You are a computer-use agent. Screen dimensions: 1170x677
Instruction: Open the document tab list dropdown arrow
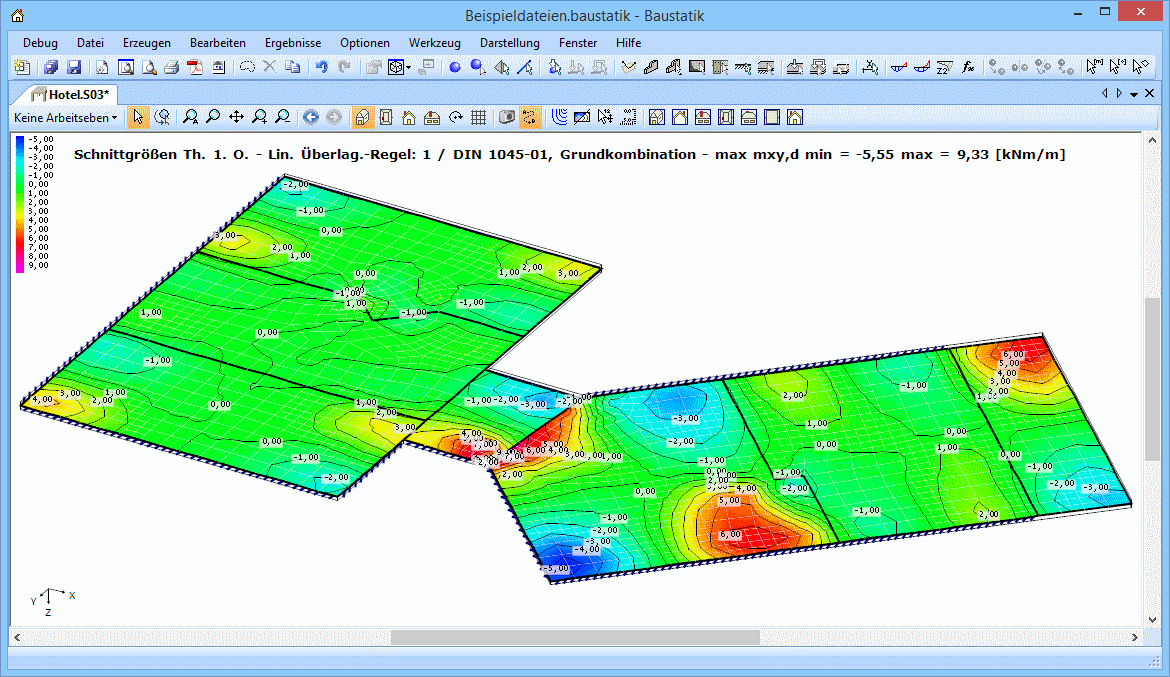(1134, 93)
